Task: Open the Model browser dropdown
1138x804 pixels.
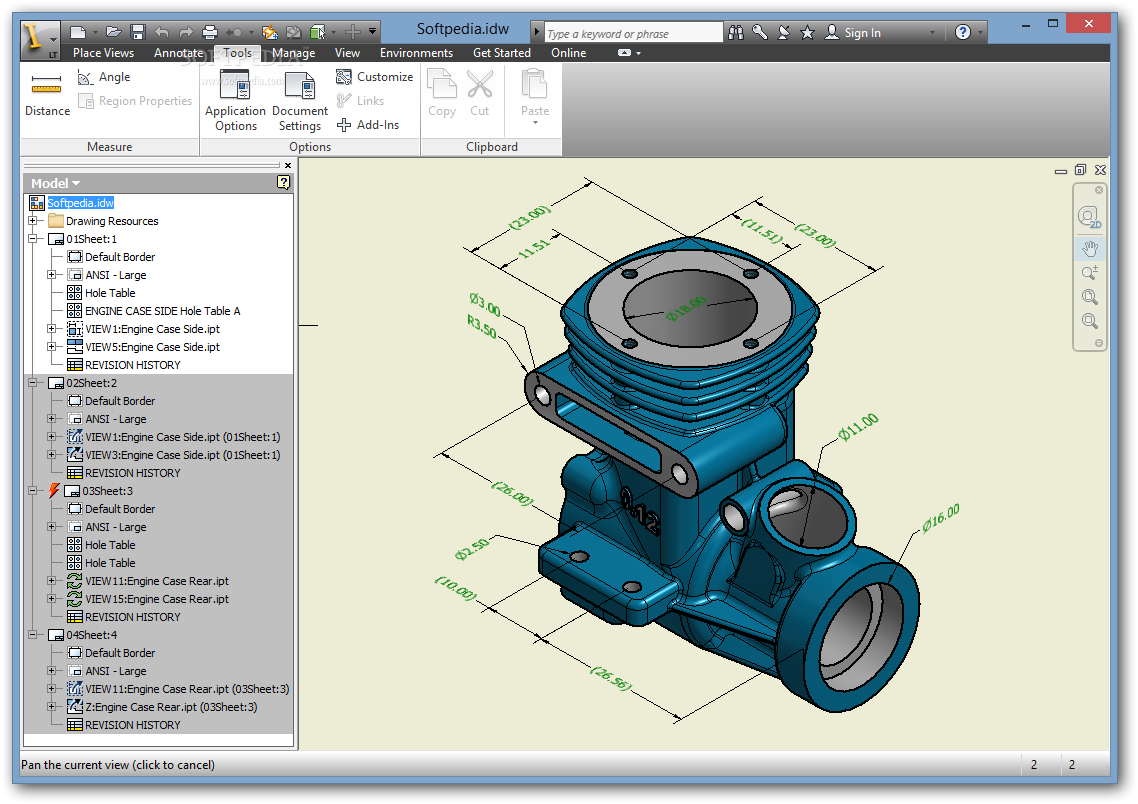Action: 55,183
